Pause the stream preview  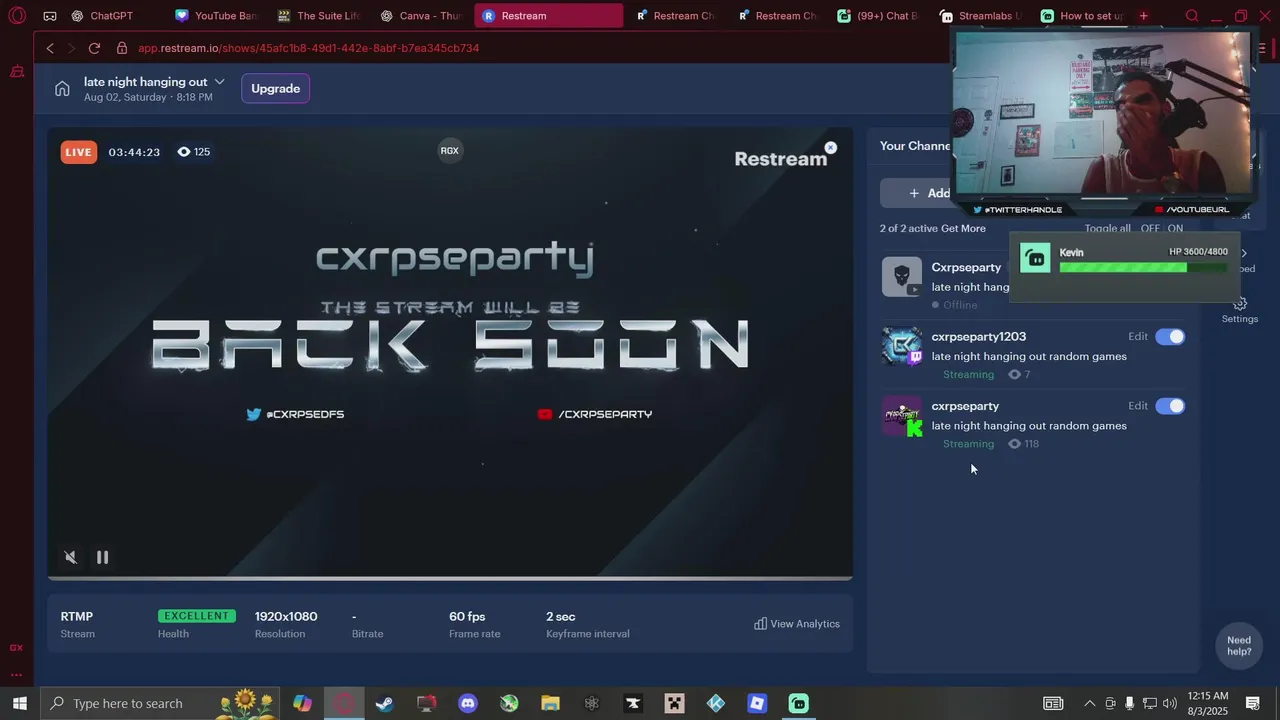click(102, 557)
